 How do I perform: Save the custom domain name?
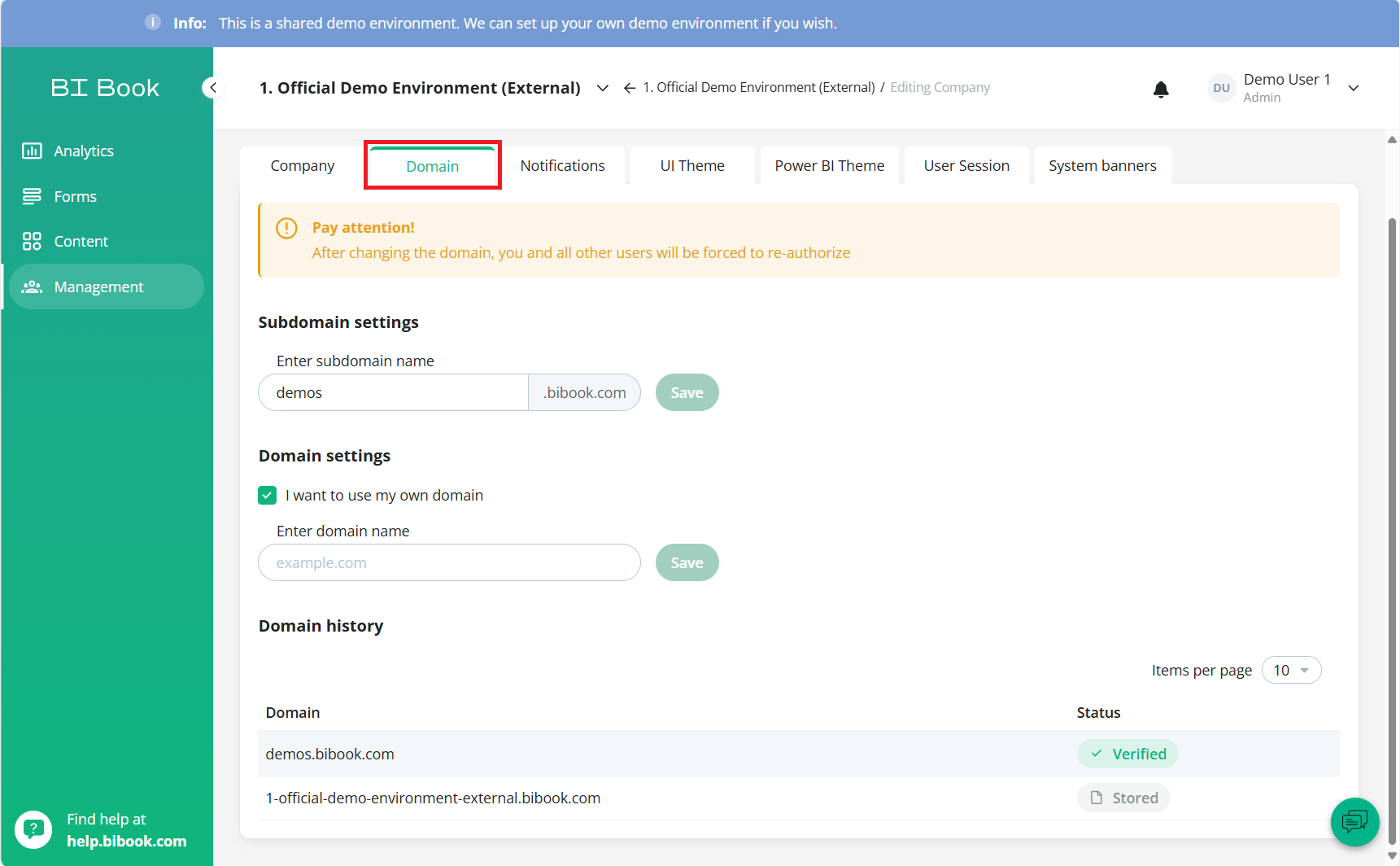click(x=687, y=562)
